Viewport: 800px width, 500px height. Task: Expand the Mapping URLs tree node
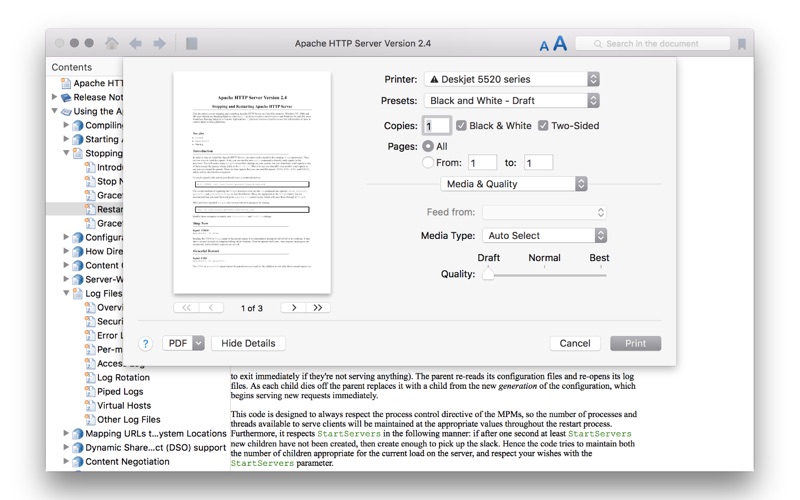(x=66, y=433)
